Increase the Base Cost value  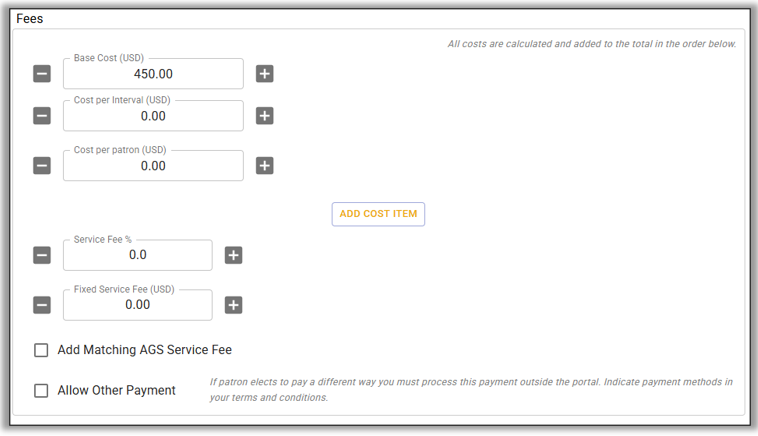(x=264, y=74)
